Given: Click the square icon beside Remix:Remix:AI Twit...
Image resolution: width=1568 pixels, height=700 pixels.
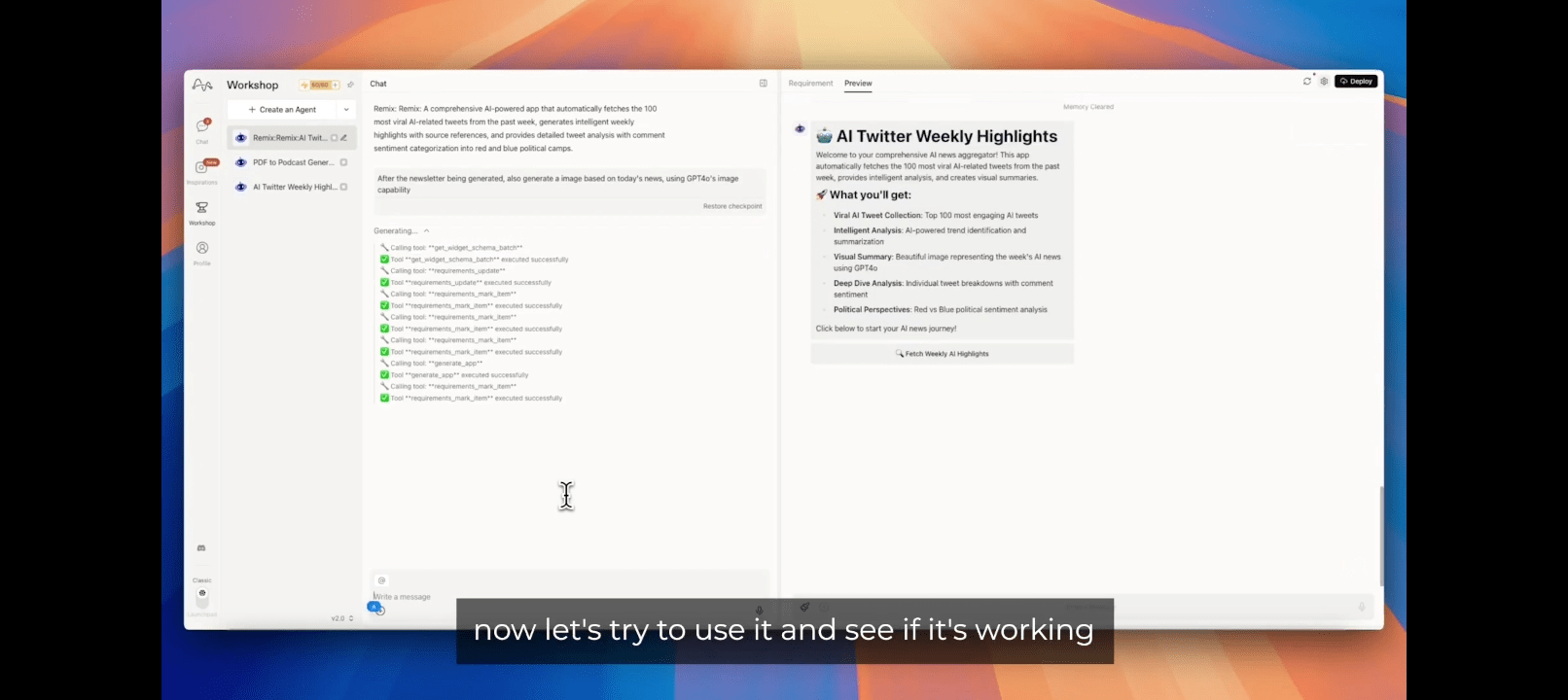Looking at the screenshot, I should coord(335,138).
